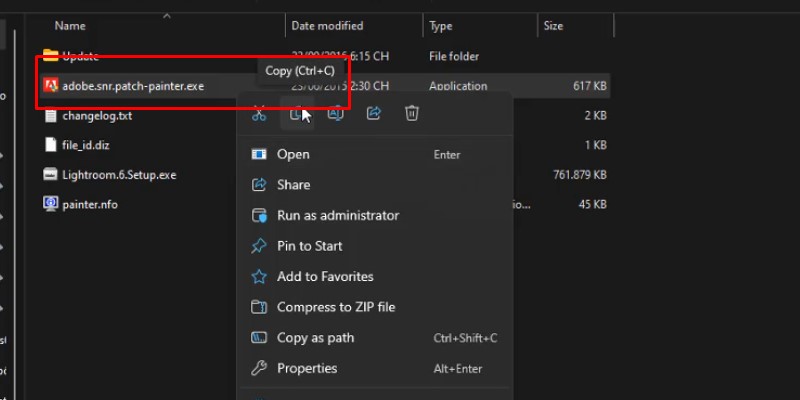
Task: Sort by the Type column header
Action: click(x=440, y=26)
